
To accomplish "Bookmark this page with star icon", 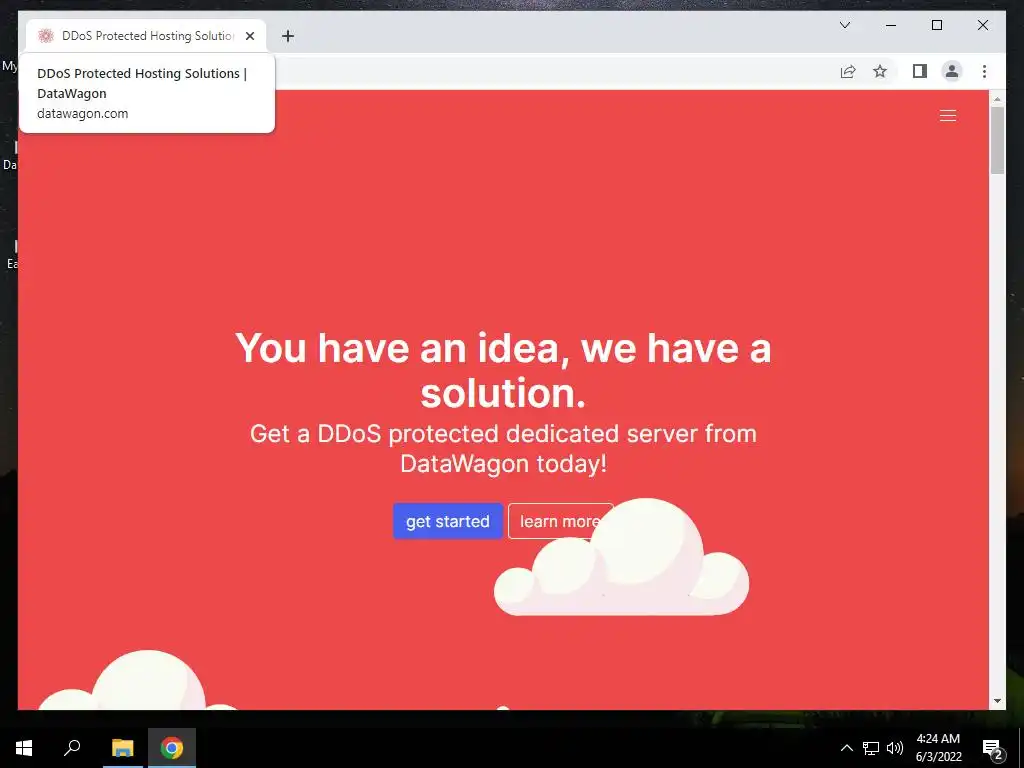I will 880,71.
